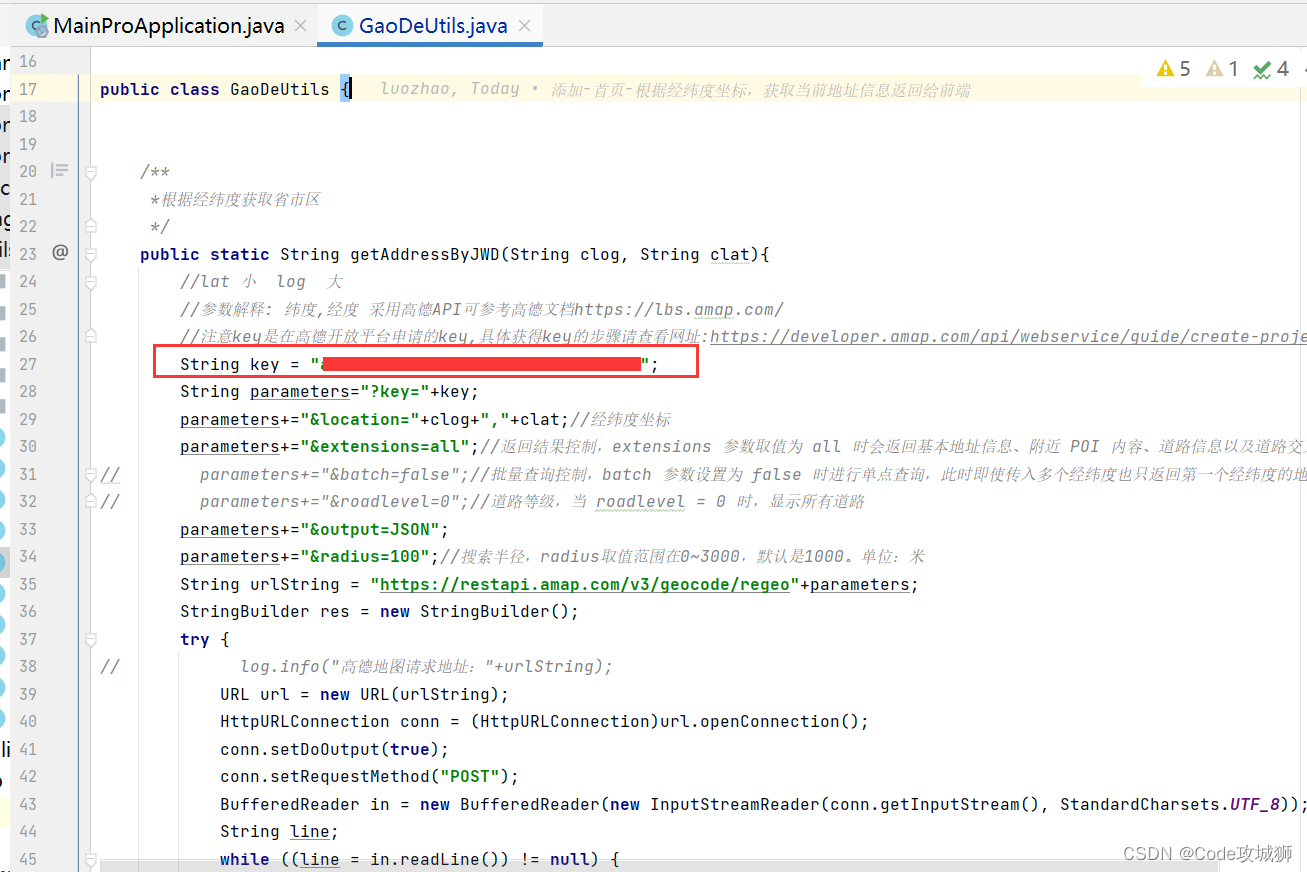Click fold end marker at line 32
This screenshot has width=1307, height=872.
(x=91, y=502)
